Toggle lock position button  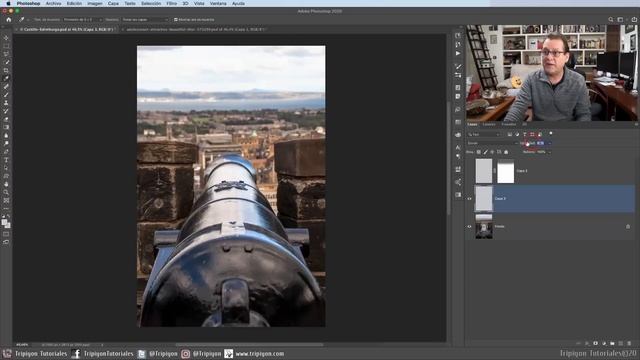click(492, 152)
